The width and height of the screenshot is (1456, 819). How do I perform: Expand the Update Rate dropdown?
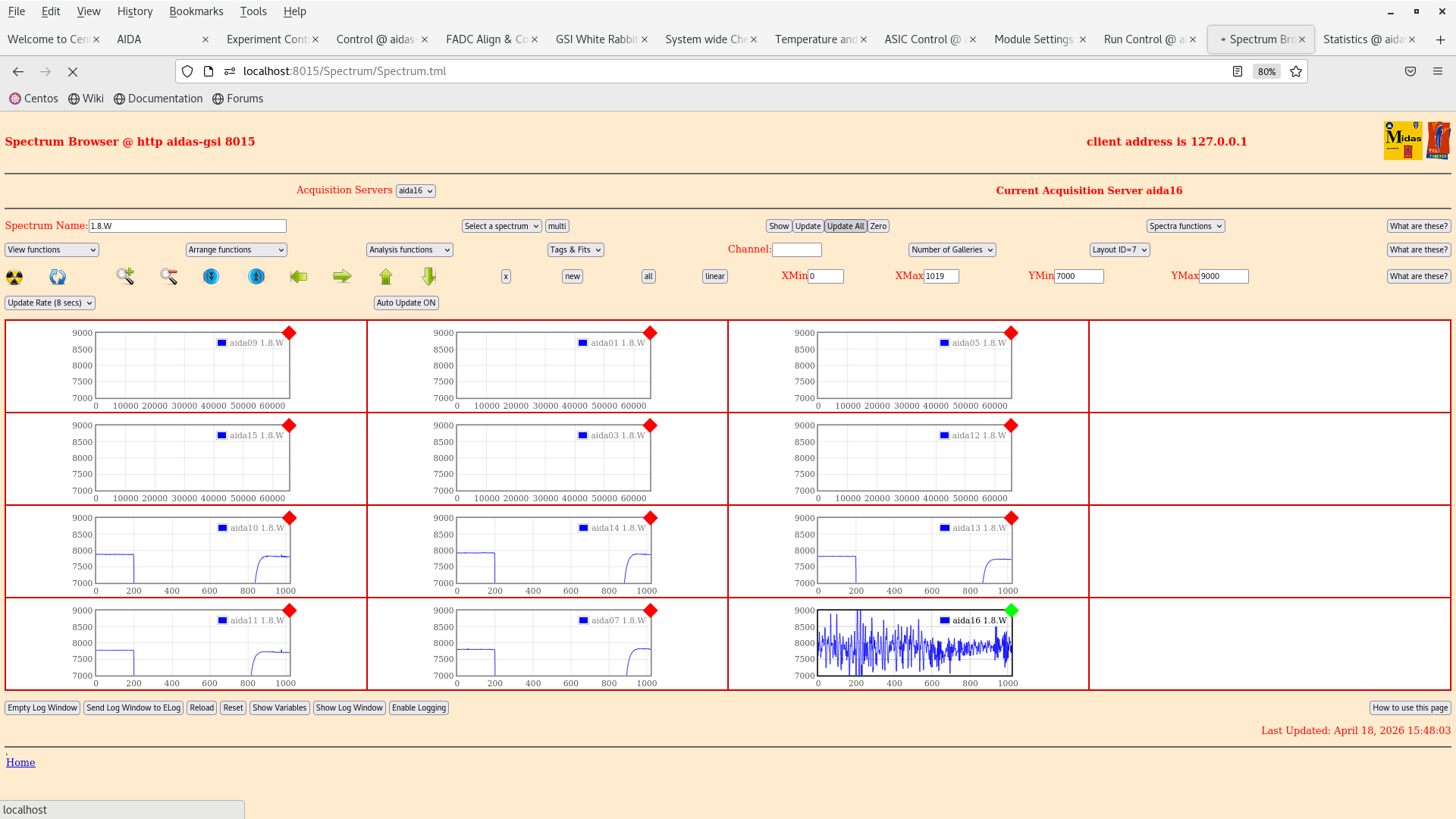pyautogui.click(x=50, y=303)
